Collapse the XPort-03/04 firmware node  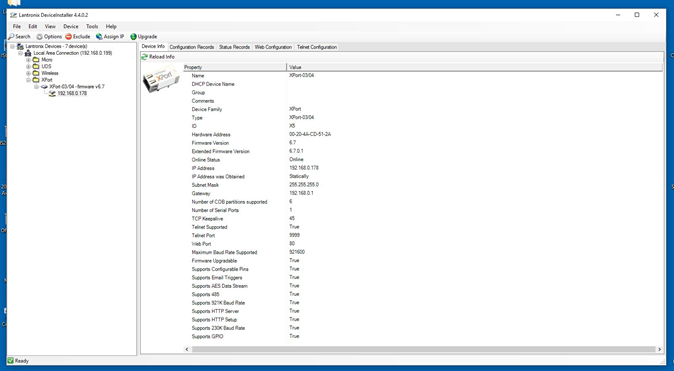(x=36, y=86)
